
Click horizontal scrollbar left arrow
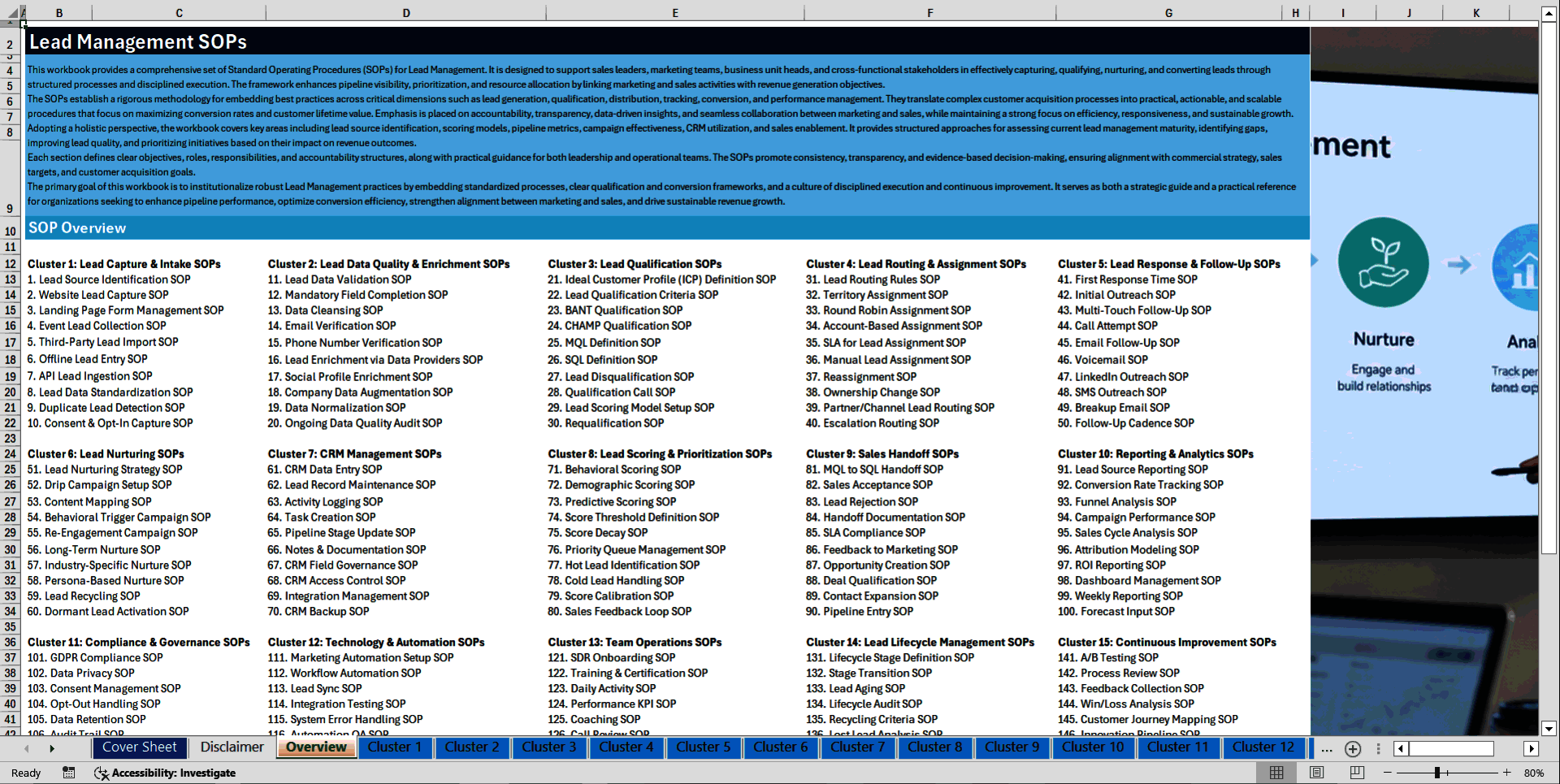coord(1401,749)
